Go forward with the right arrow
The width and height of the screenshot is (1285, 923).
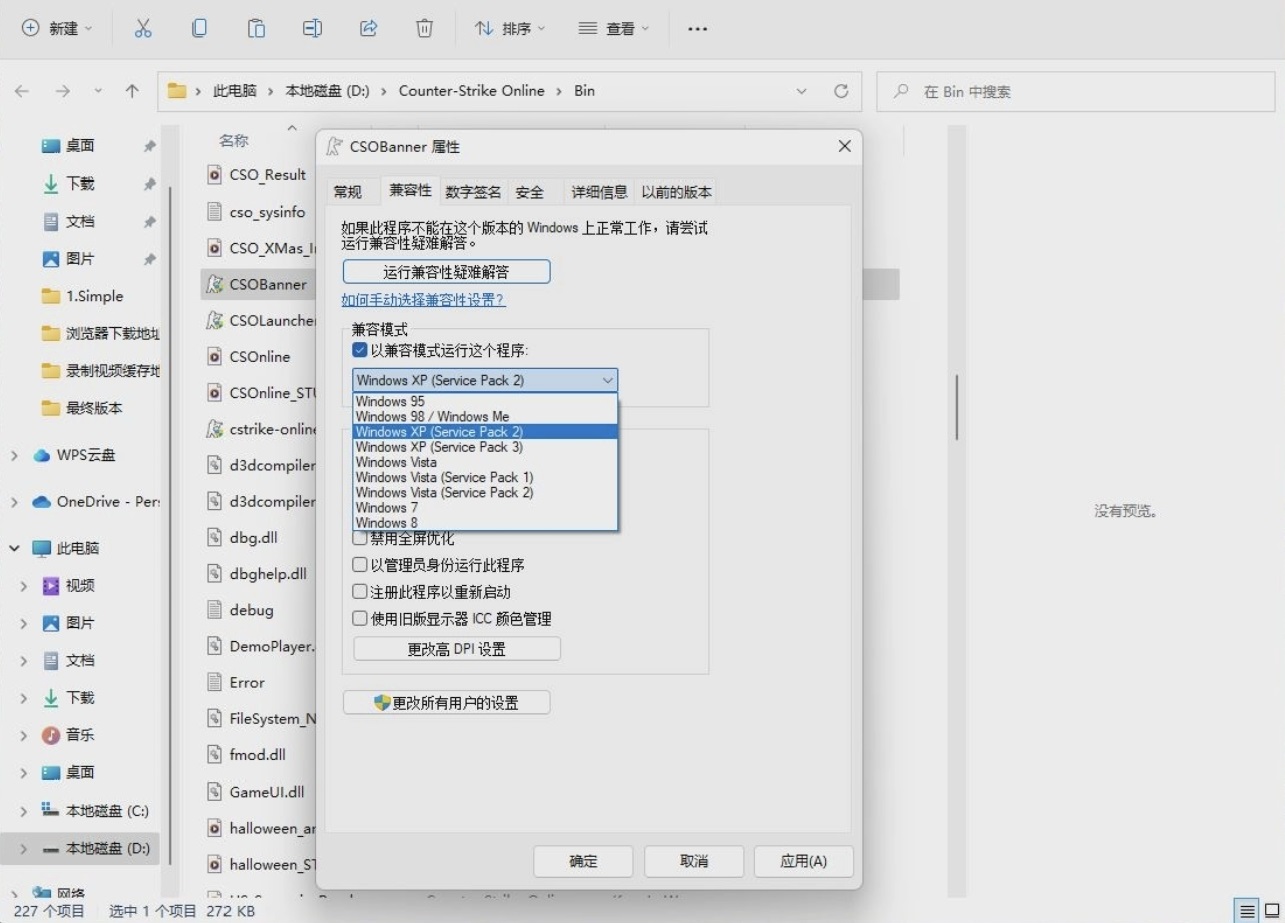coord(62,91)
